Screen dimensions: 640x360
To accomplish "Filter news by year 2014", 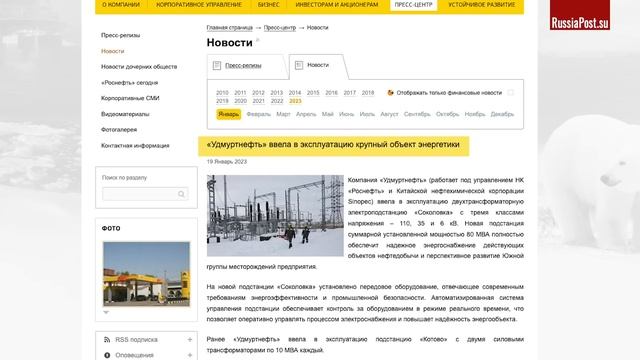I will (295, 93).
